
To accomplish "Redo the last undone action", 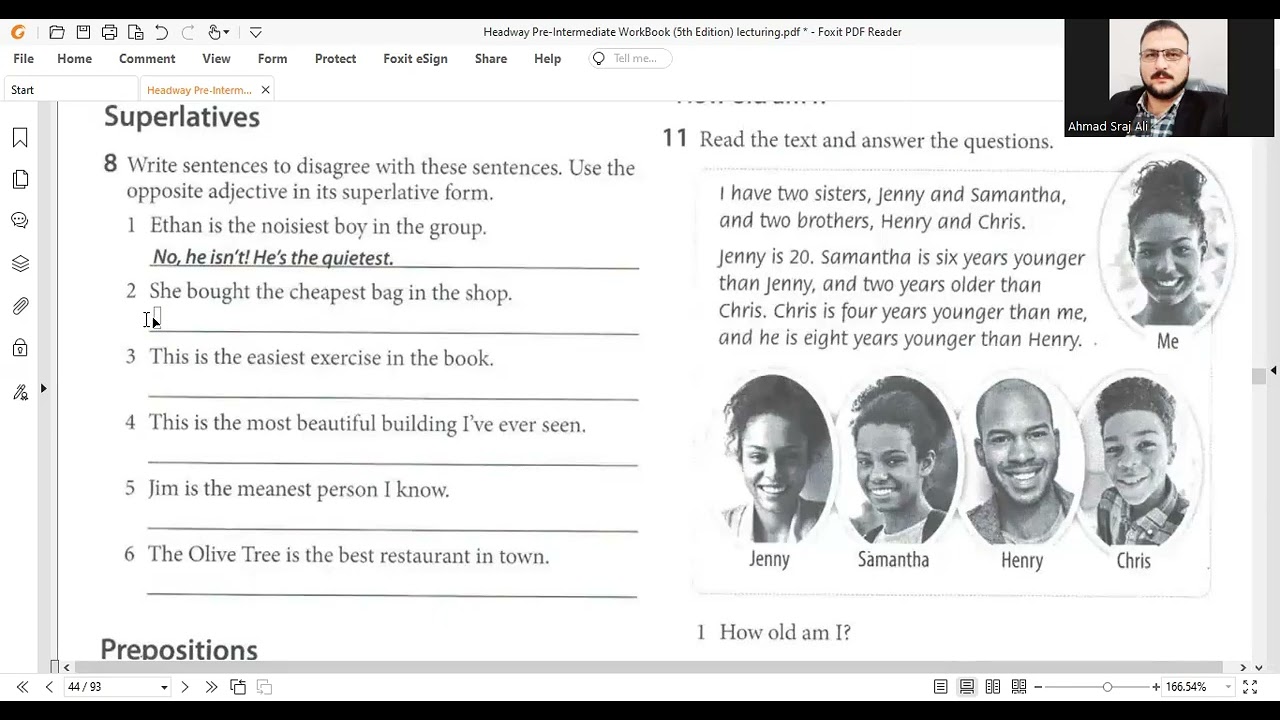I will (187, 32).
